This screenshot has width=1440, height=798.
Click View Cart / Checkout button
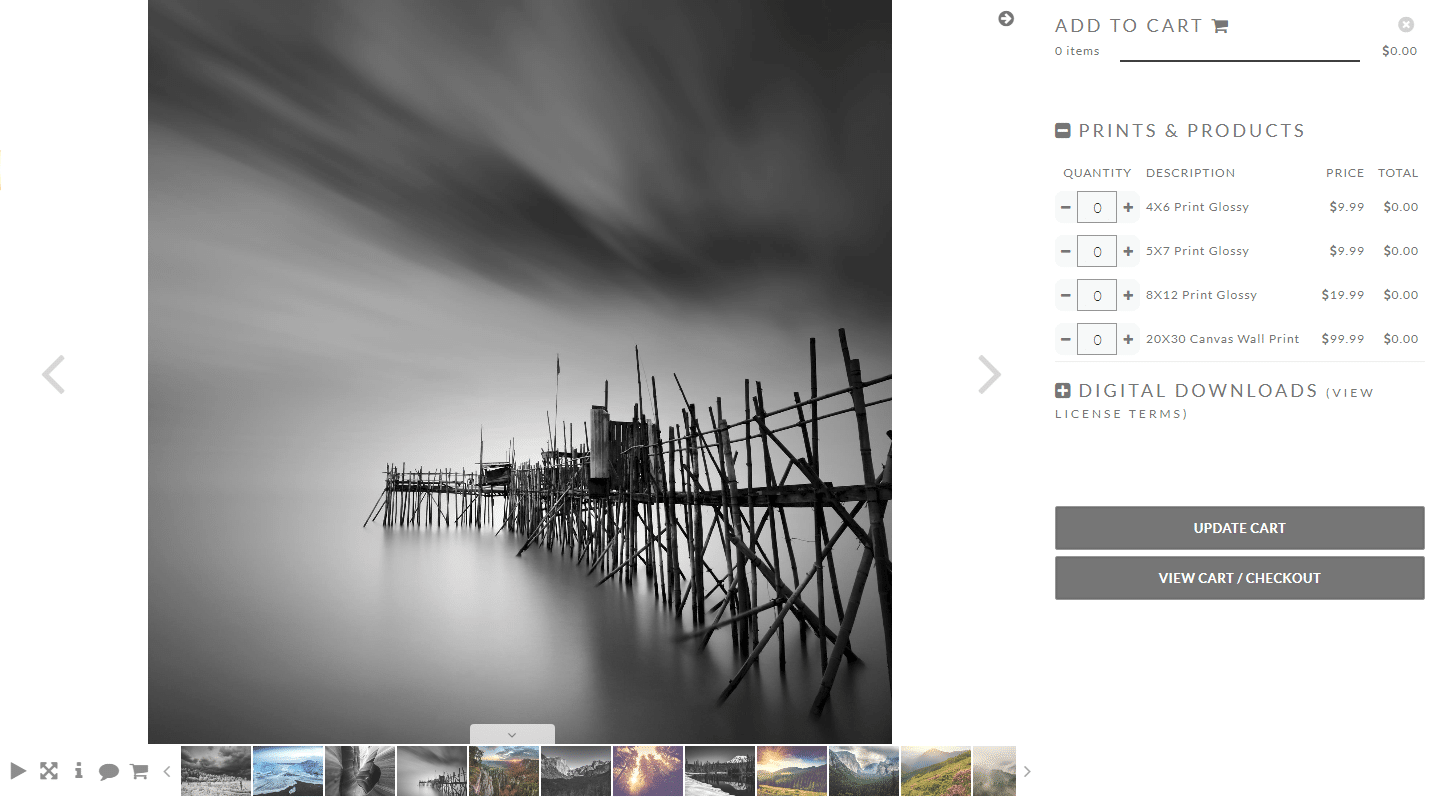click(x=1239, y=578)
